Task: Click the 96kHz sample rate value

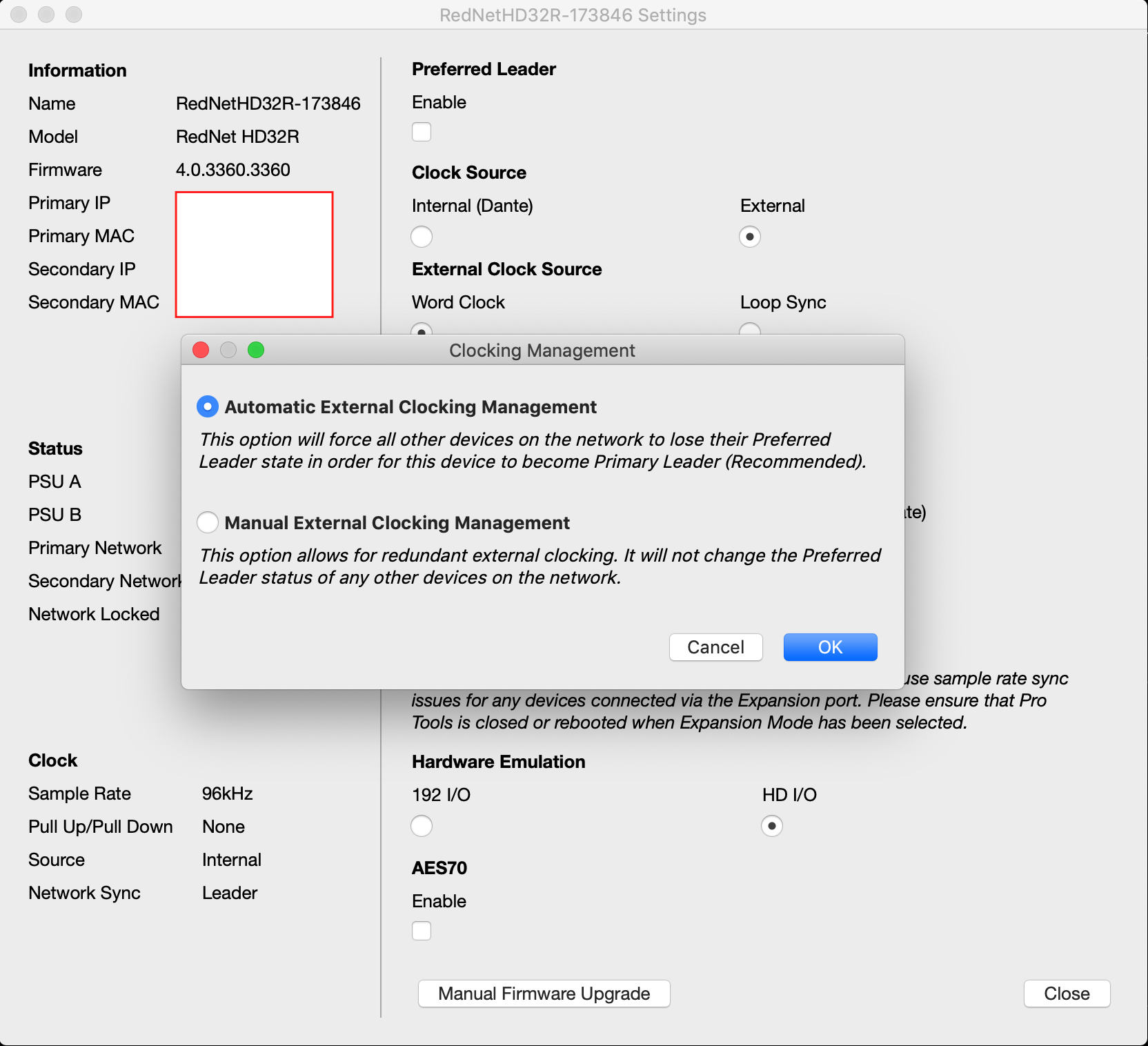Action: (x=228, y=793)
